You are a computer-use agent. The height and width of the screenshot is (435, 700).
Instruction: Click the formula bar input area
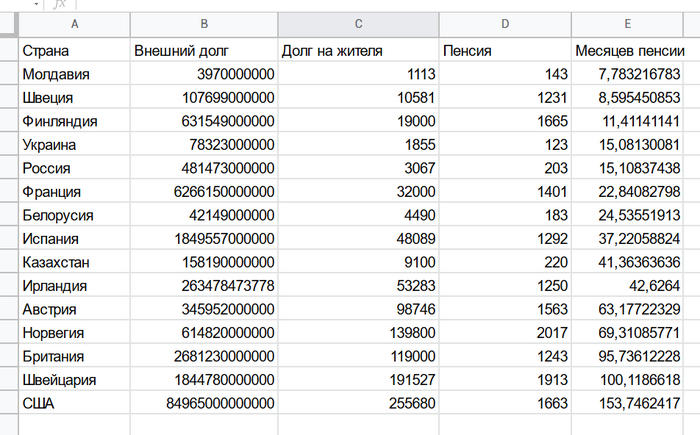[380, 4]
